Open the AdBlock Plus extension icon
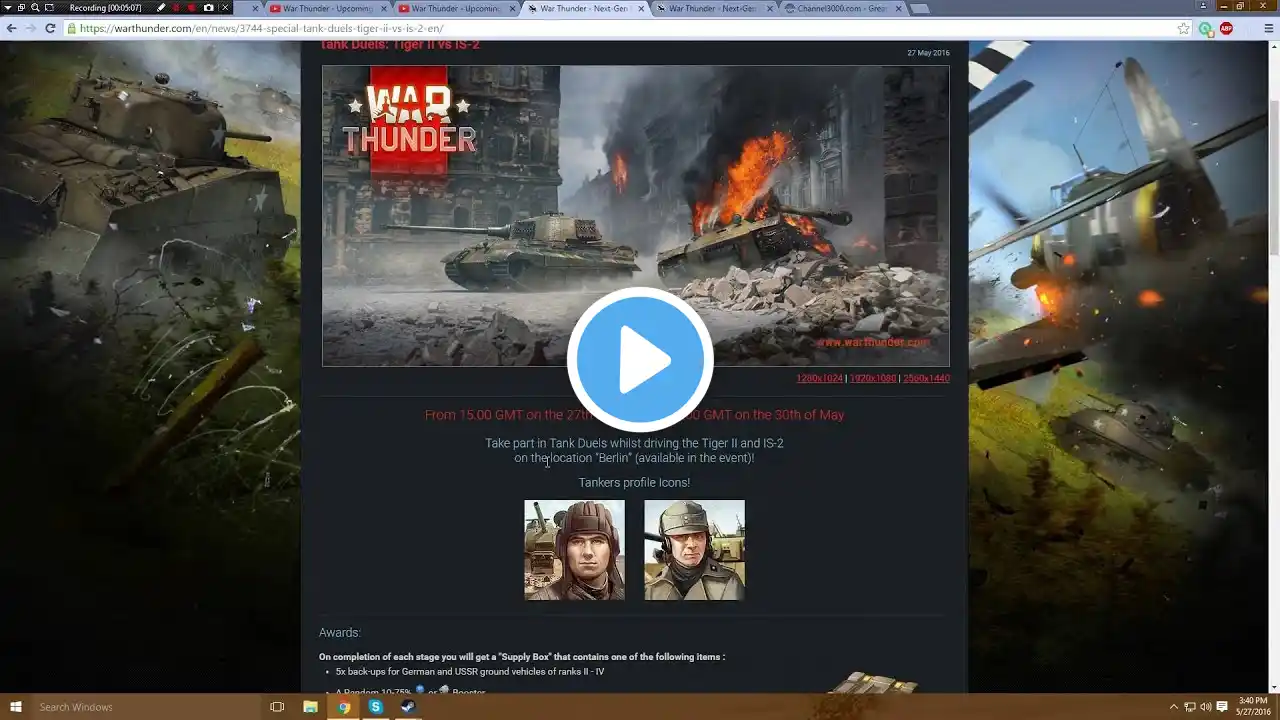Screen dimensions: 1280x720 (1226, 28)
